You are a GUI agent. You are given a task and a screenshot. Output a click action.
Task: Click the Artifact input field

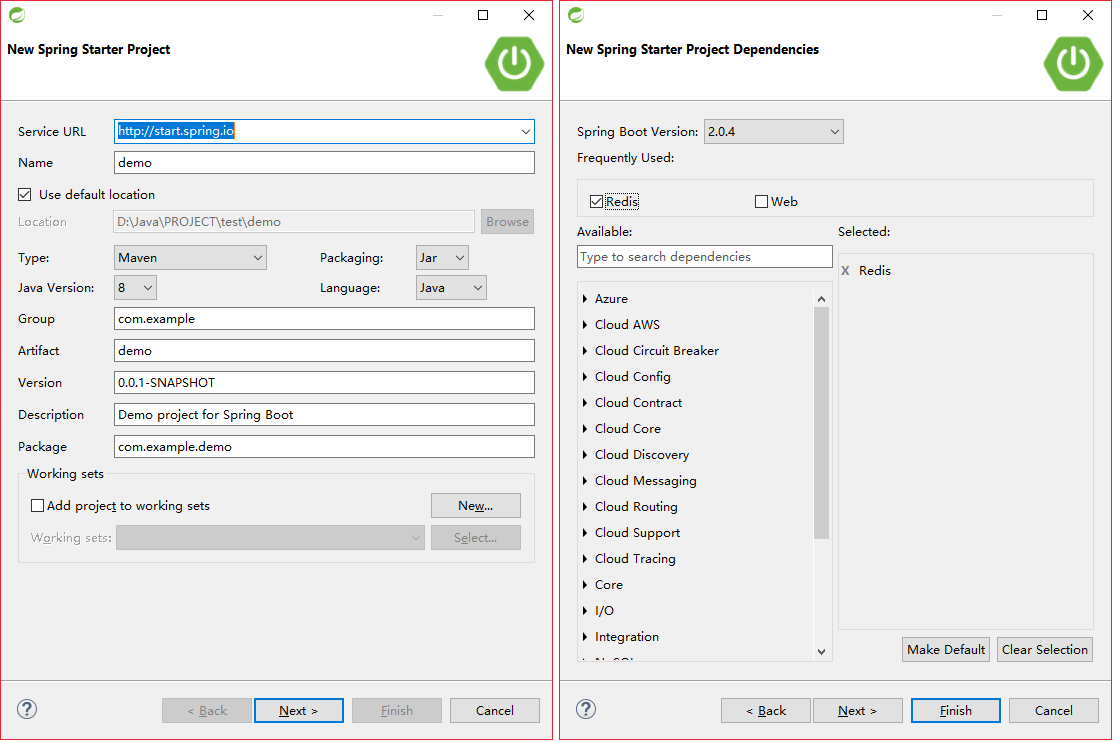coord(324,351)
